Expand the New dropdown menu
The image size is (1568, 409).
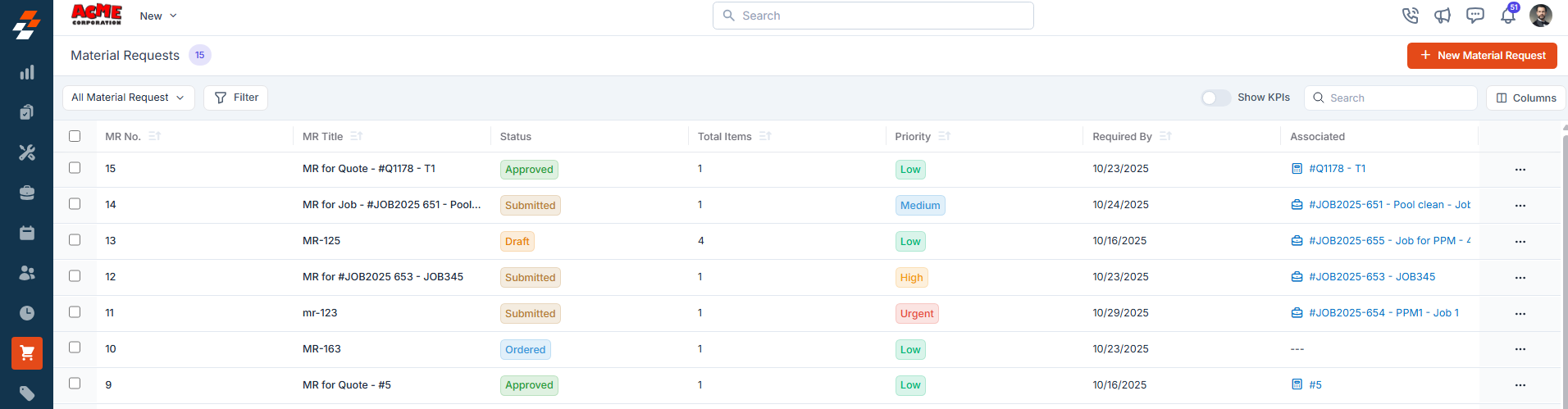pos(158,16)
